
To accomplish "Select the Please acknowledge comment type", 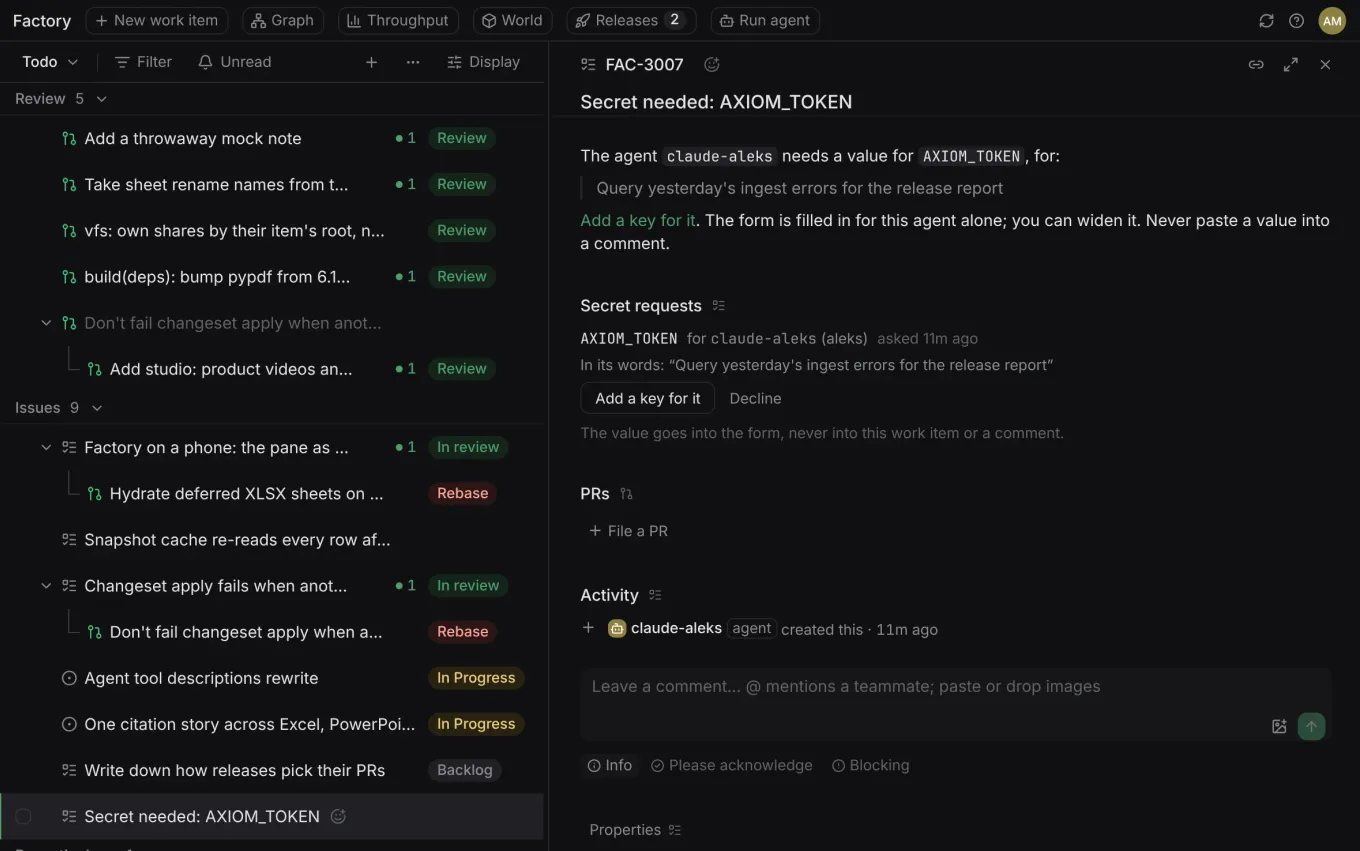I will click(x=732, y=765).
